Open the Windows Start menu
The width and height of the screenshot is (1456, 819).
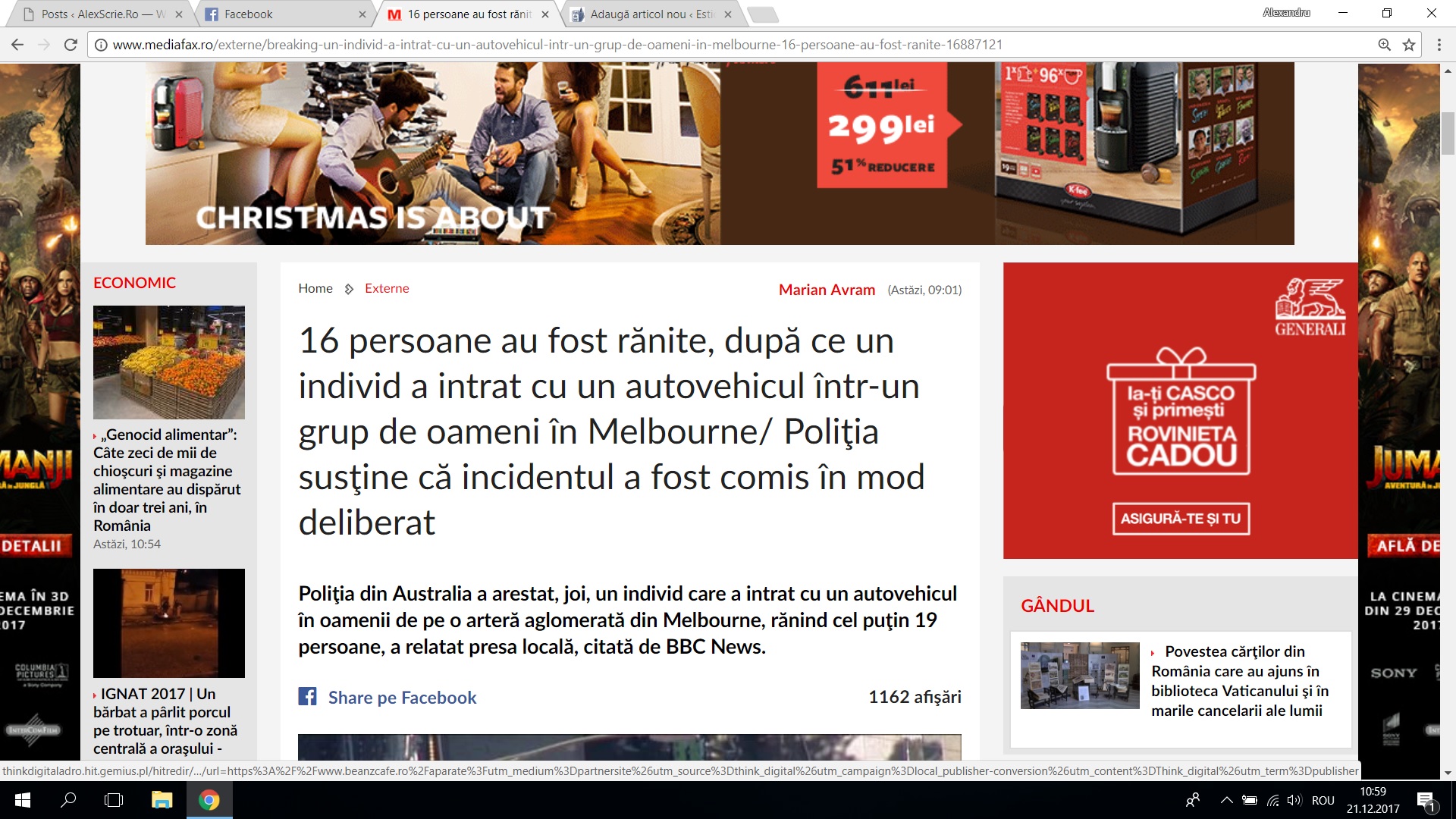[22, 800]
